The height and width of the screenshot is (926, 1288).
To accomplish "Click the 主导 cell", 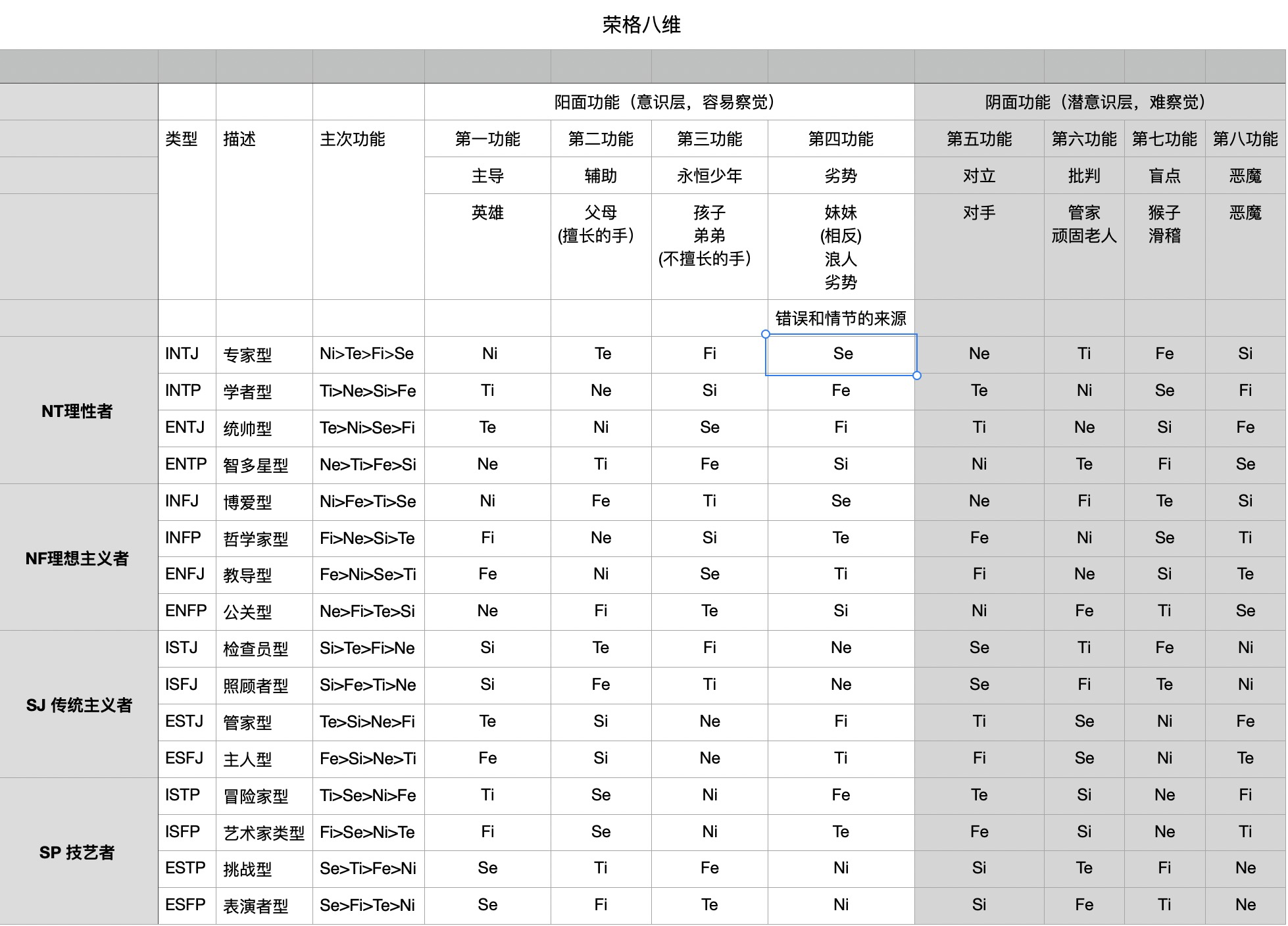I will point(487,176).
